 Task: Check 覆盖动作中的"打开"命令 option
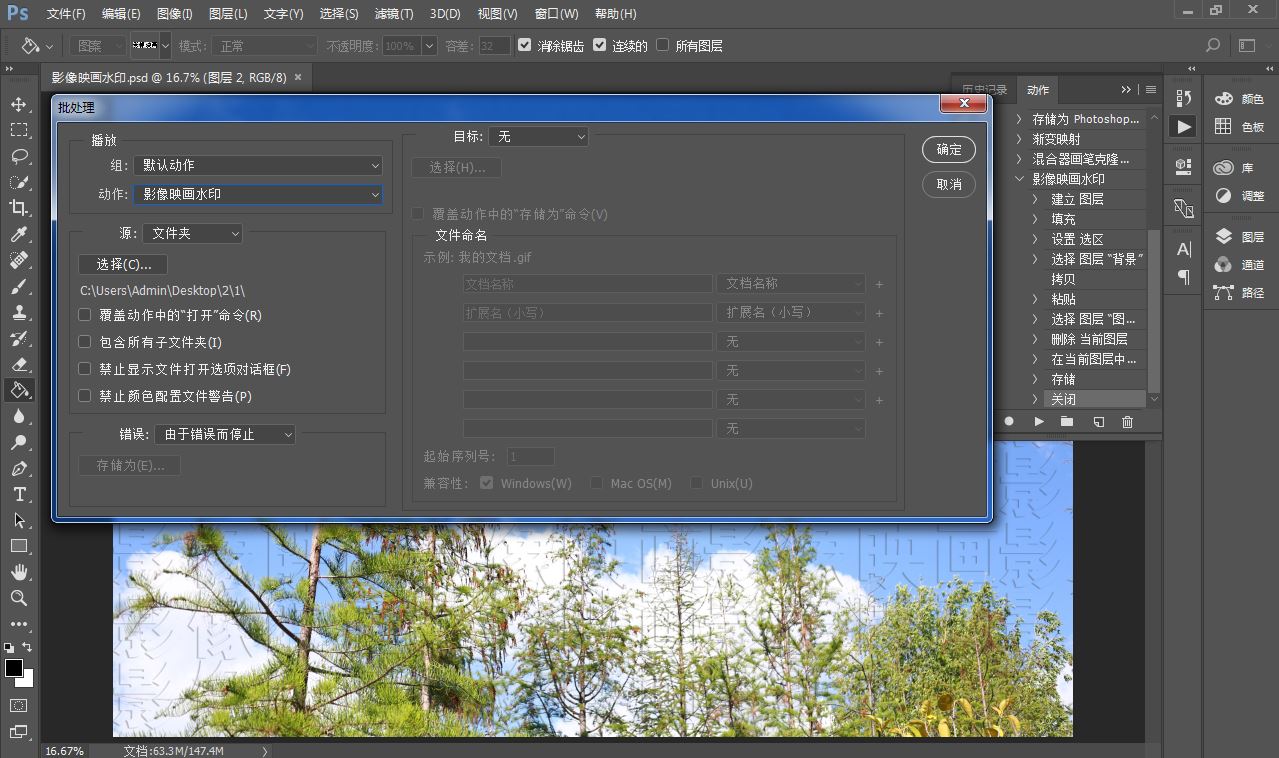tap(85, 315)
